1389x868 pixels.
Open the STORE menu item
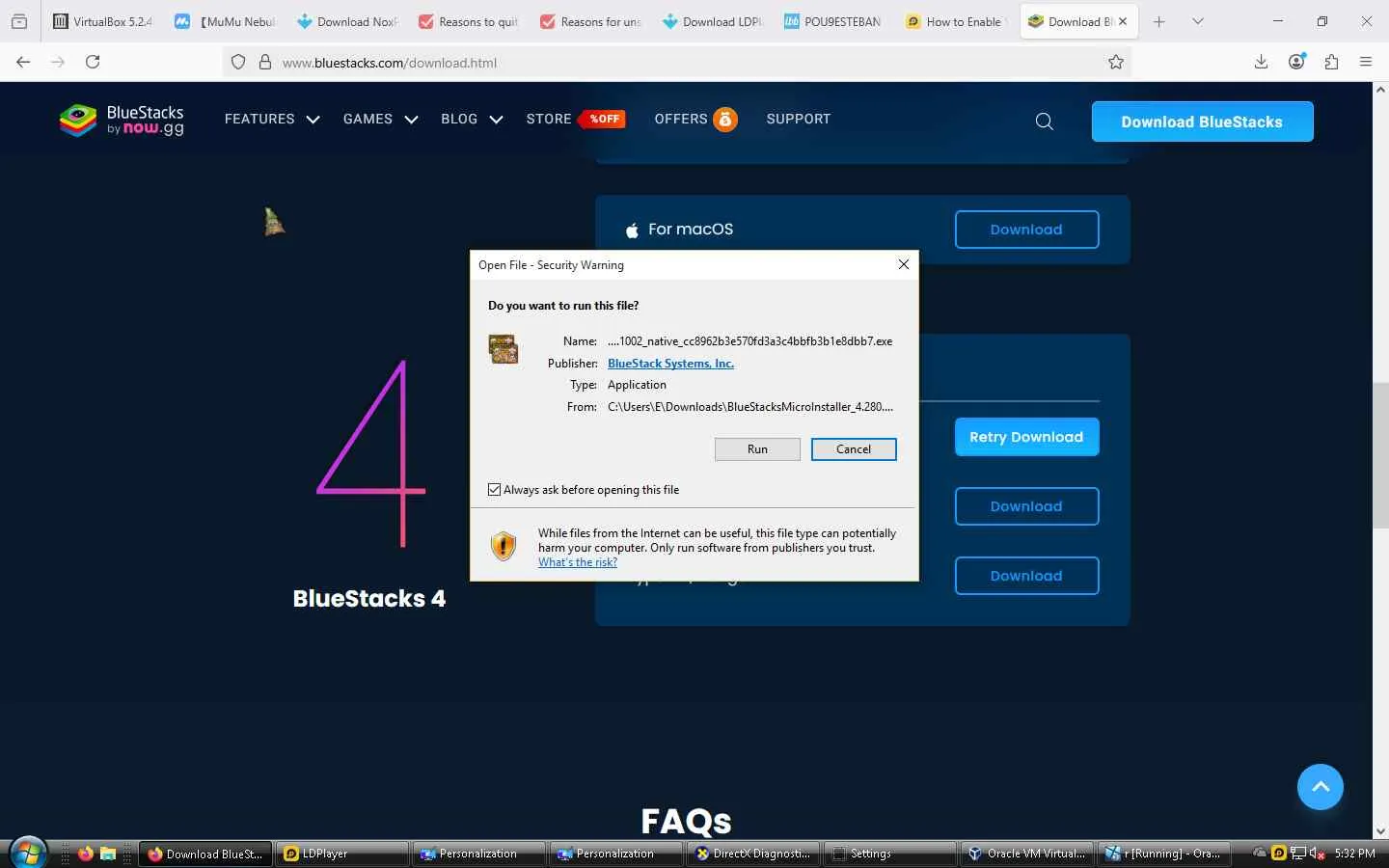point(549,119)
